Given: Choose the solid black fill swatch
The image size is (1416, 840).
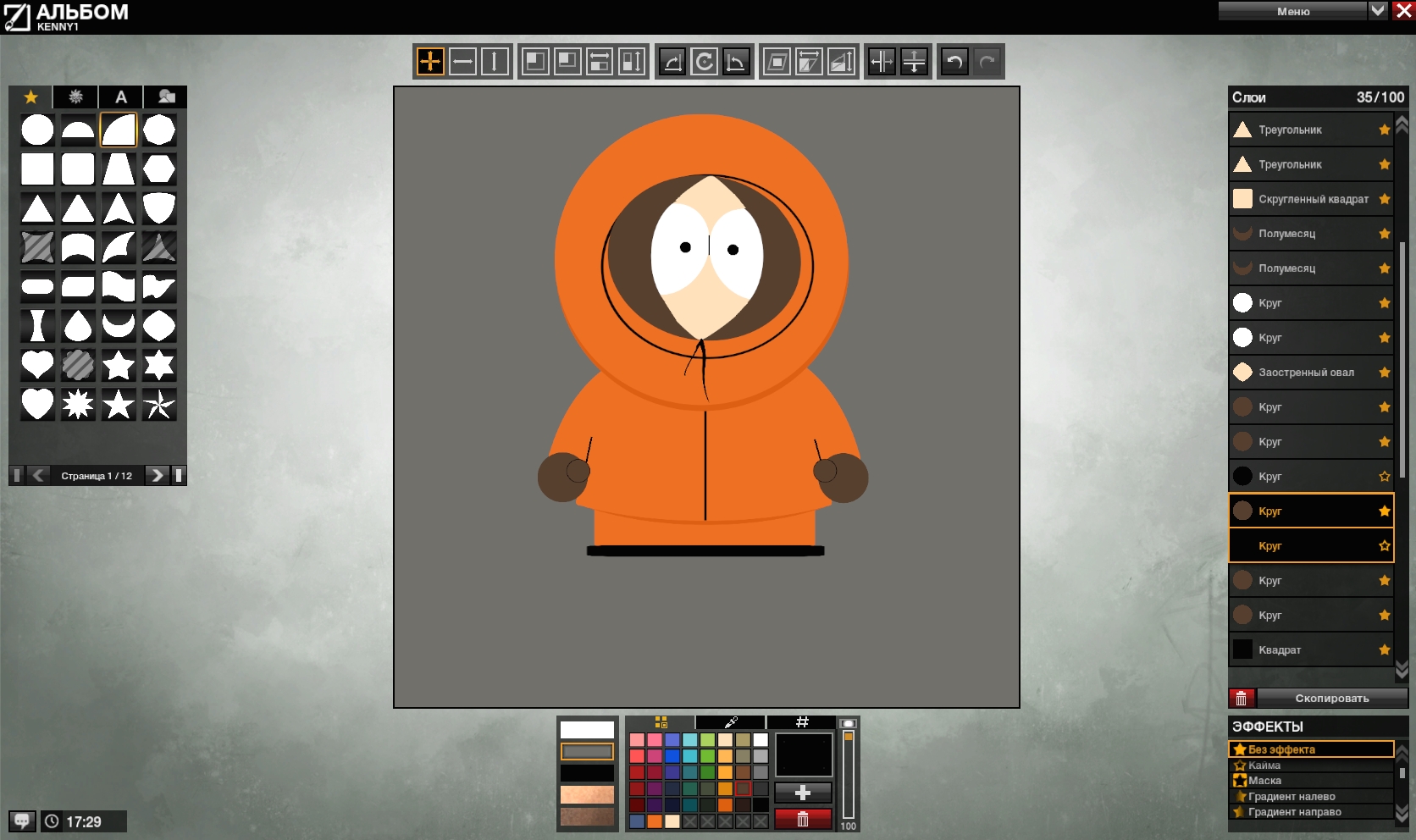Looking at the screenshot, I should click(x=587, y=773).
